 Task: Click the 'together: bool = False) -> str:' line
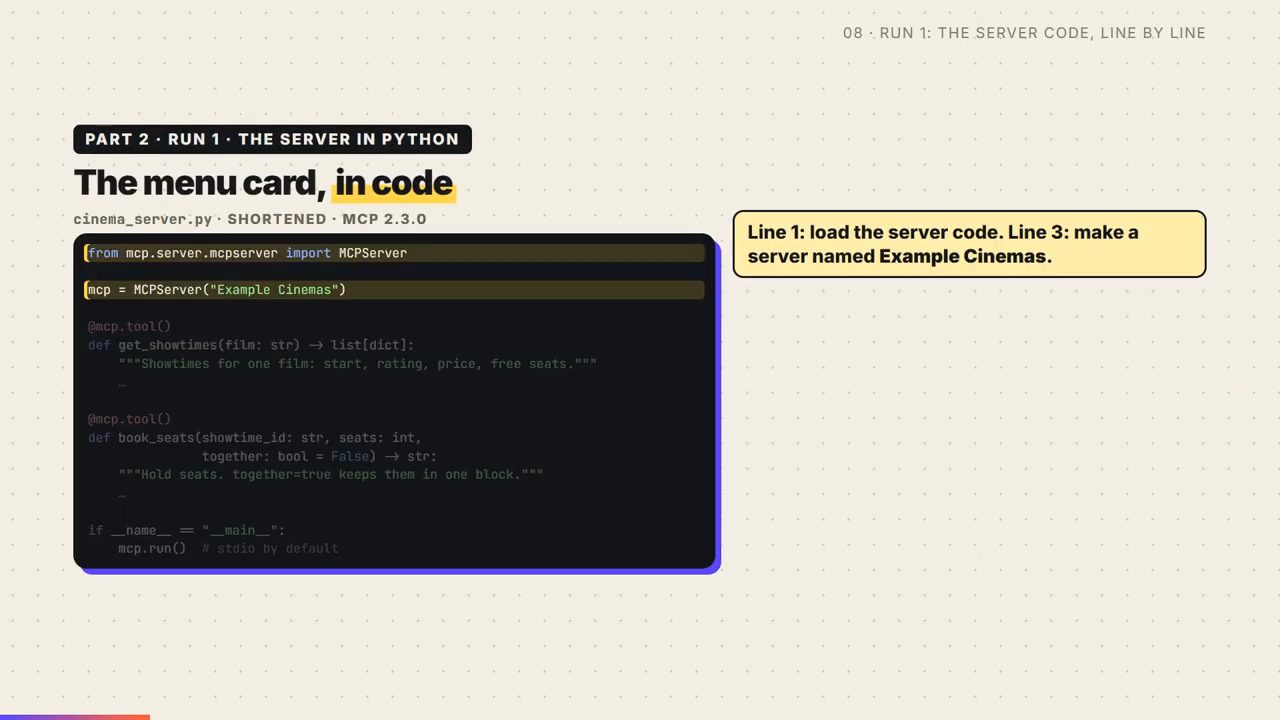tap(319, 457)
